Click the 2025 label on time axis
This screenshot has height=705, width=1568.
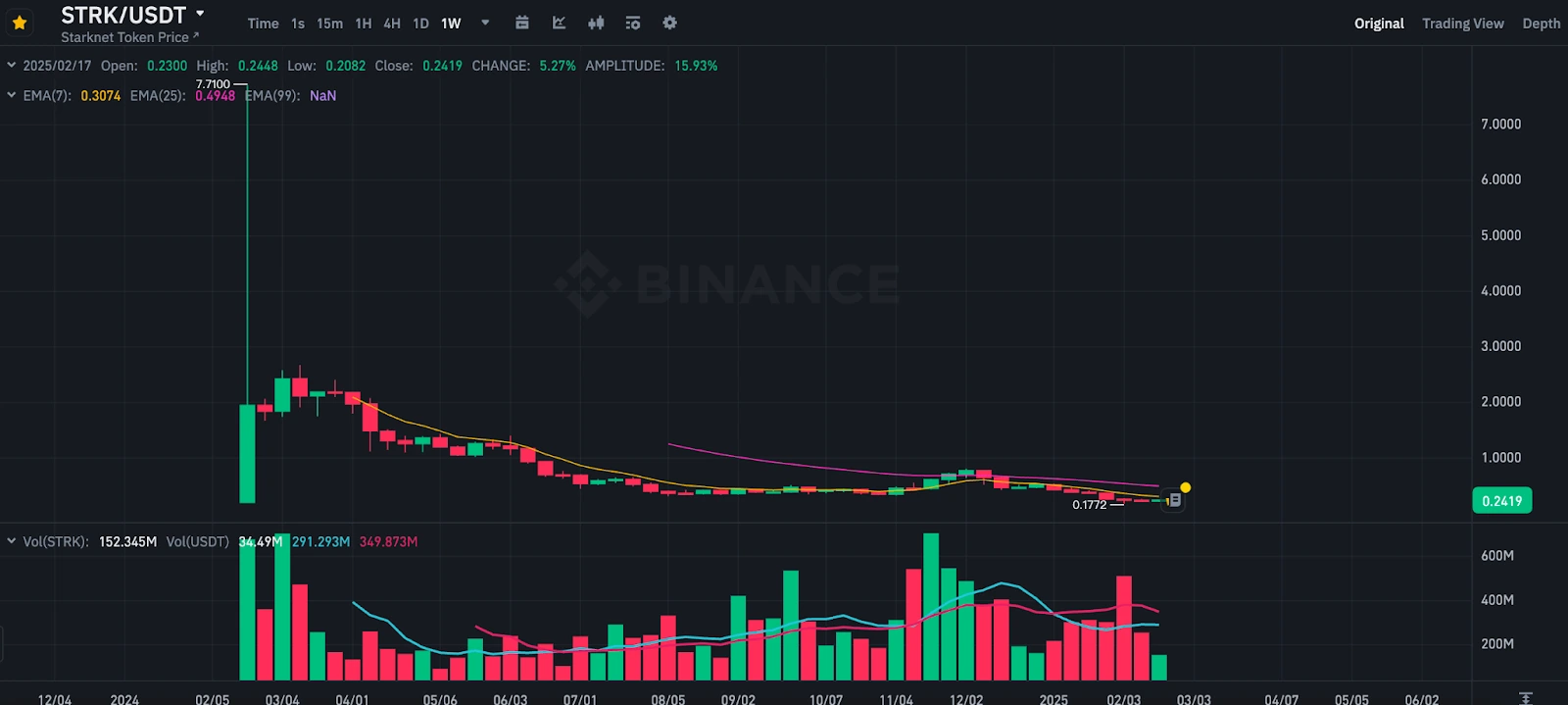[1053, 699]
